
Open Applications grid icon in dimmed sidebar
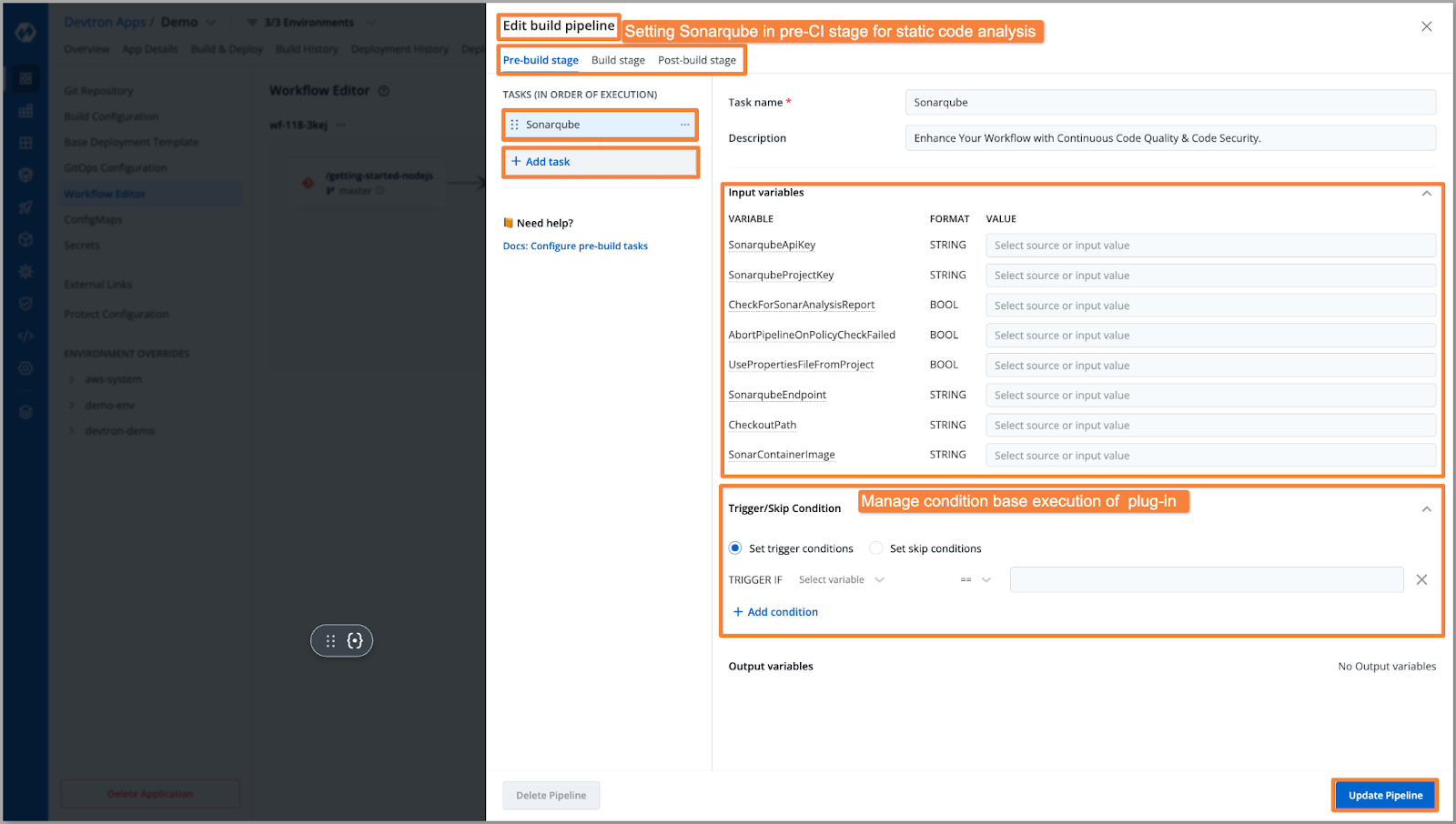[25, 79]
